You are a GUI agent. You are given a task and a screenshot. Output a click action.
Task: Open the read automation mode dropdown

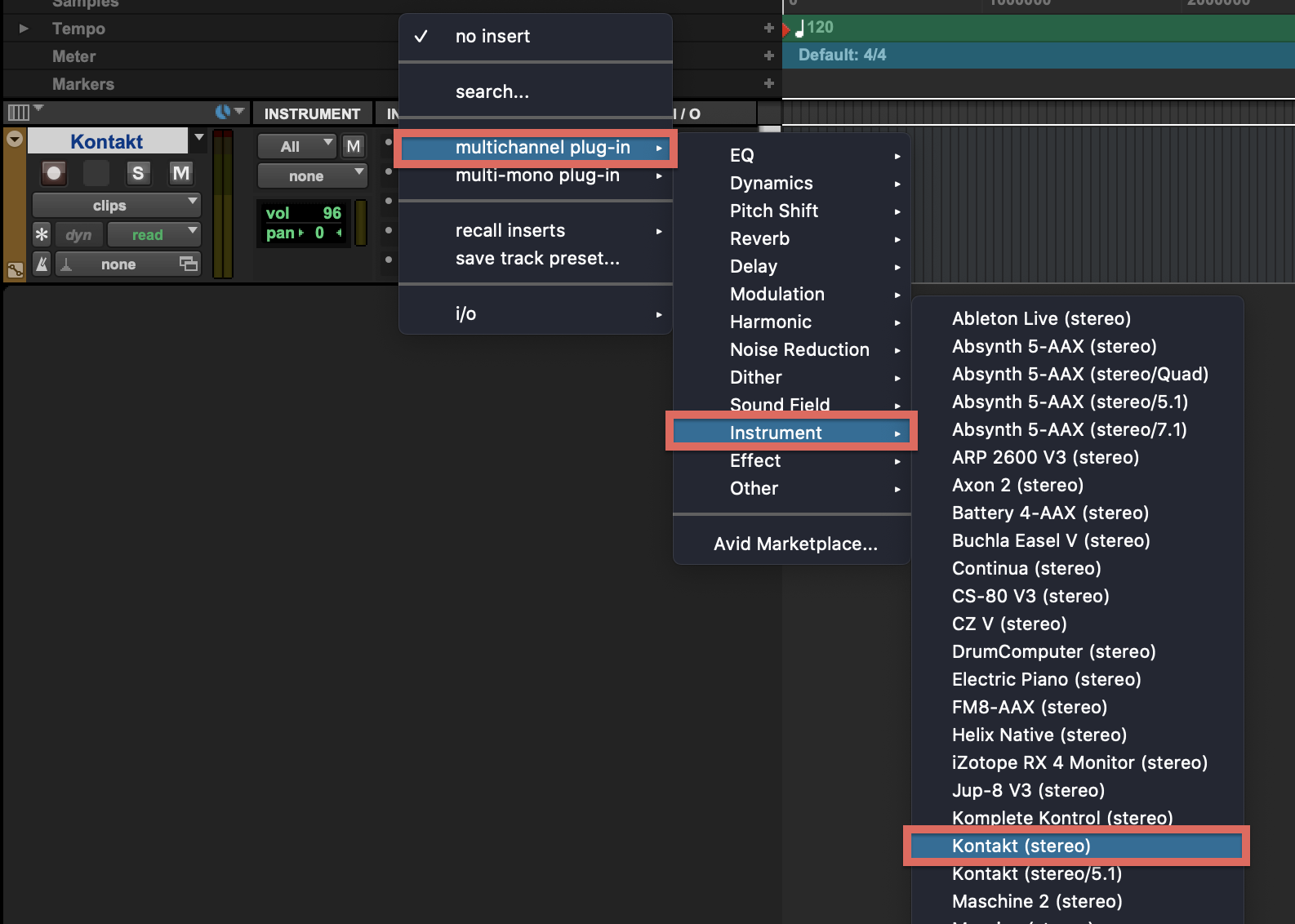pyautogui.click(x=154, y=235)
